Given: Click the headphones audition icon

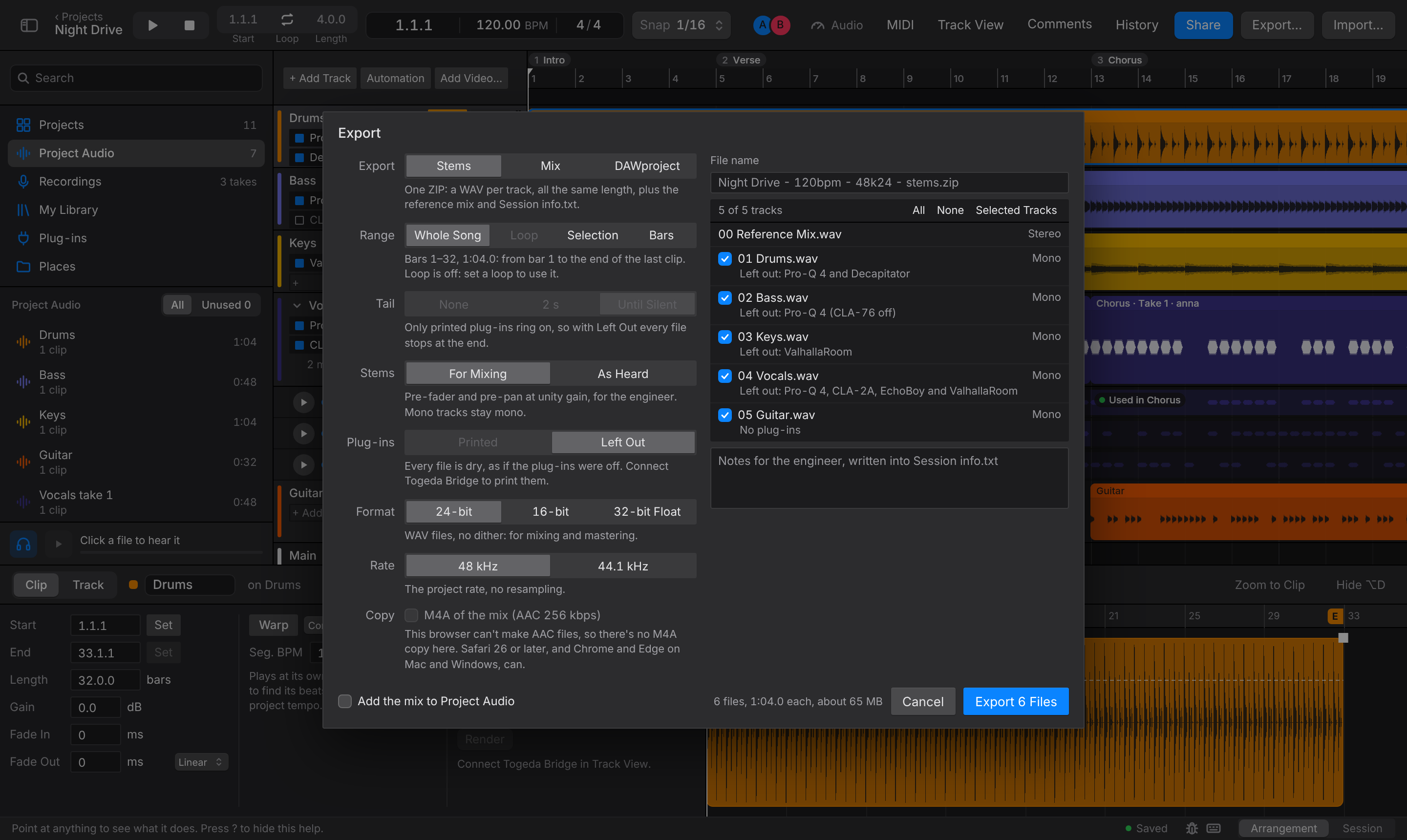Looking at the screenshot, I should (x=23, y=545).
